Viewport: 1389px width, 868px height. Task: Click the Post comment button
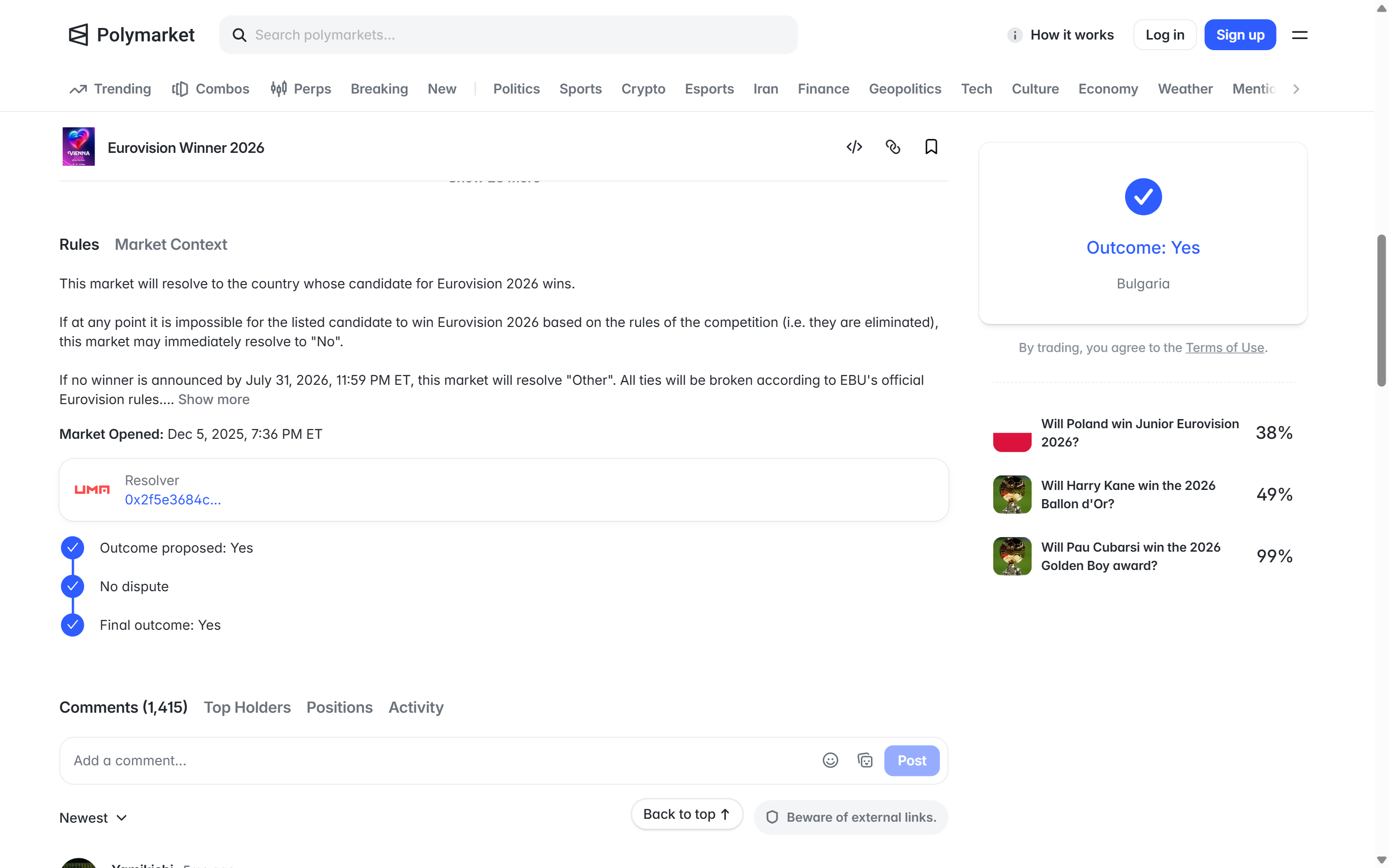pos(912,760)
